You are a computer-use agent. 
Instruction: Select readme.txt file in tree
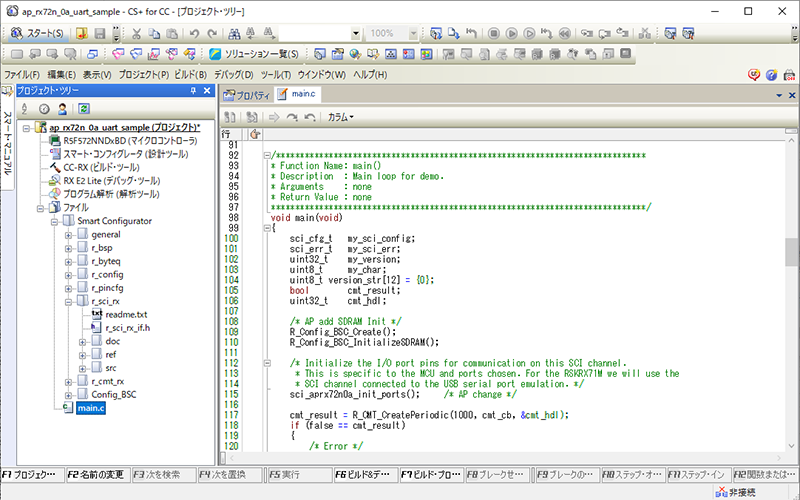[126, 314]
